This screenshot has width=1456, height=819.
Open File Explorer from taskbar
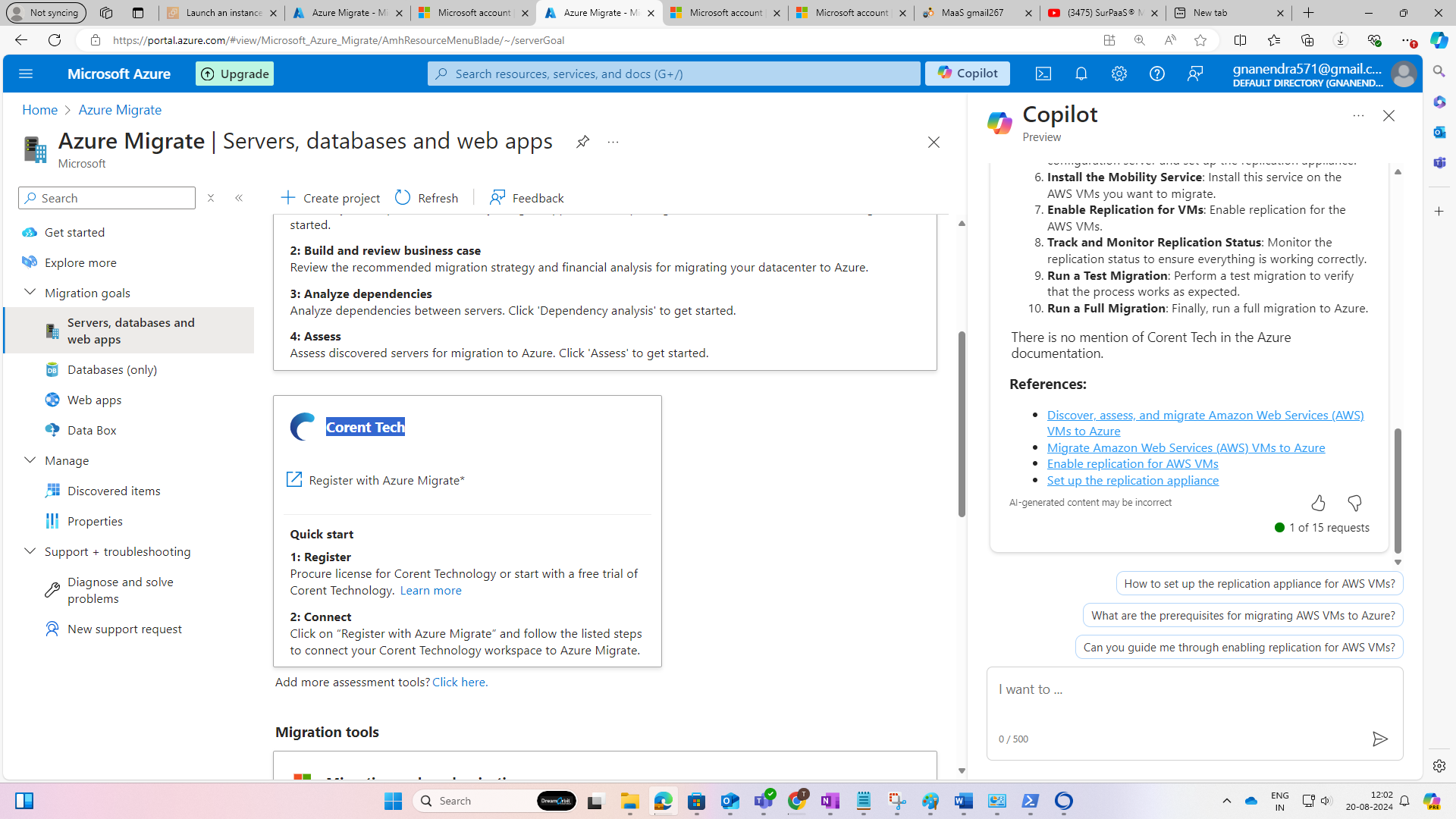pos(629,801)
